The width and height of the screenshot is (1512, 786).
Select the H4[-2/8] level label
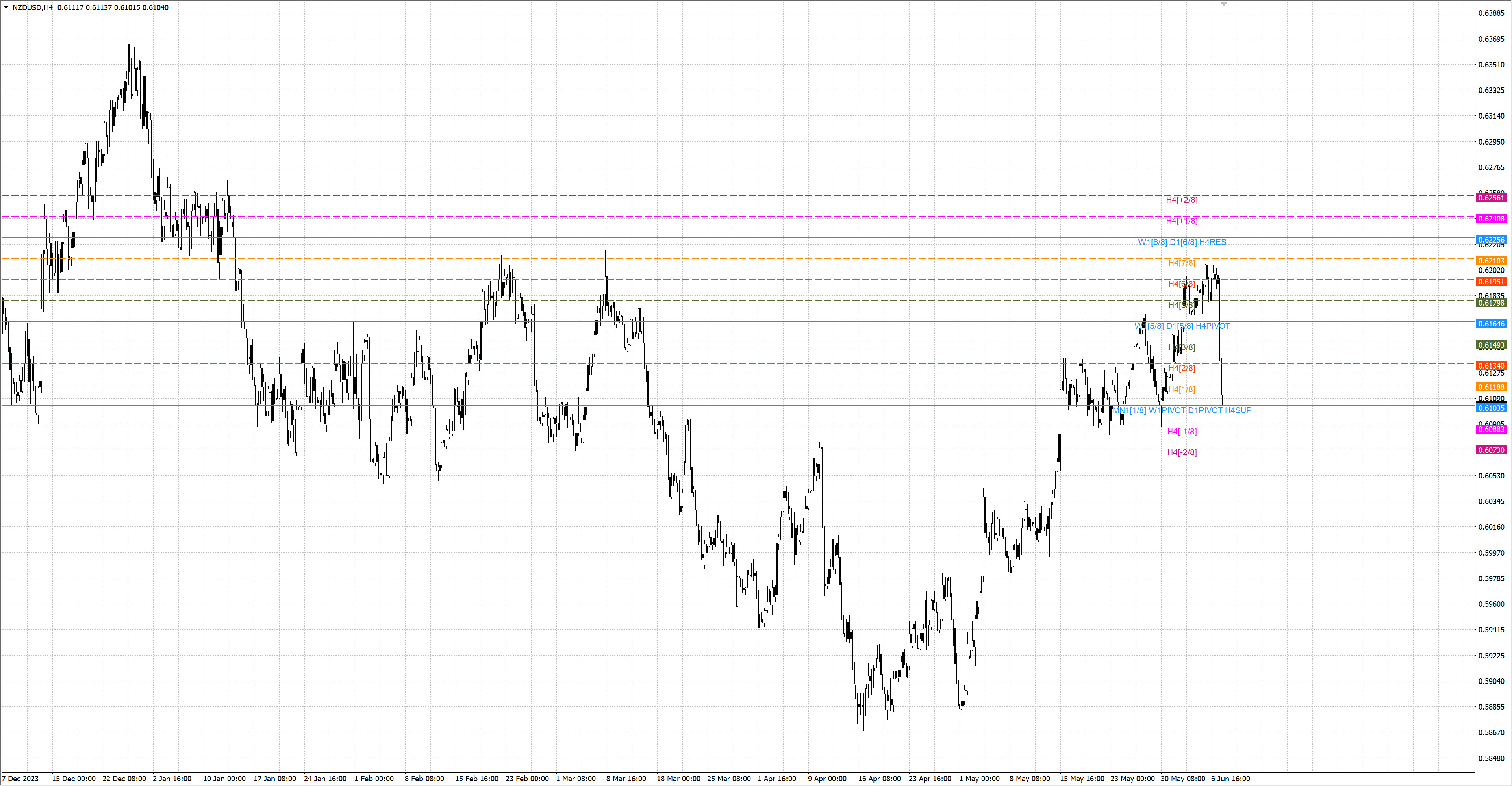[1182, 452]
